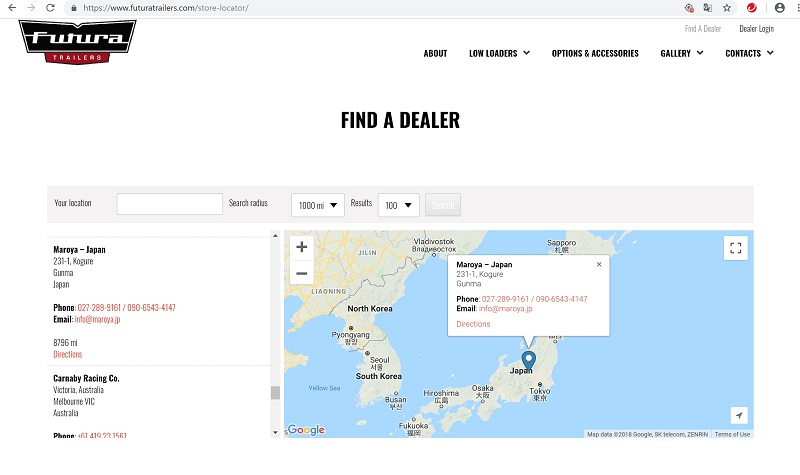Click the Find A Dealer top link
The width and height of the screenshot is (800, 475).
pyautogui.click(x=703, y=29)
